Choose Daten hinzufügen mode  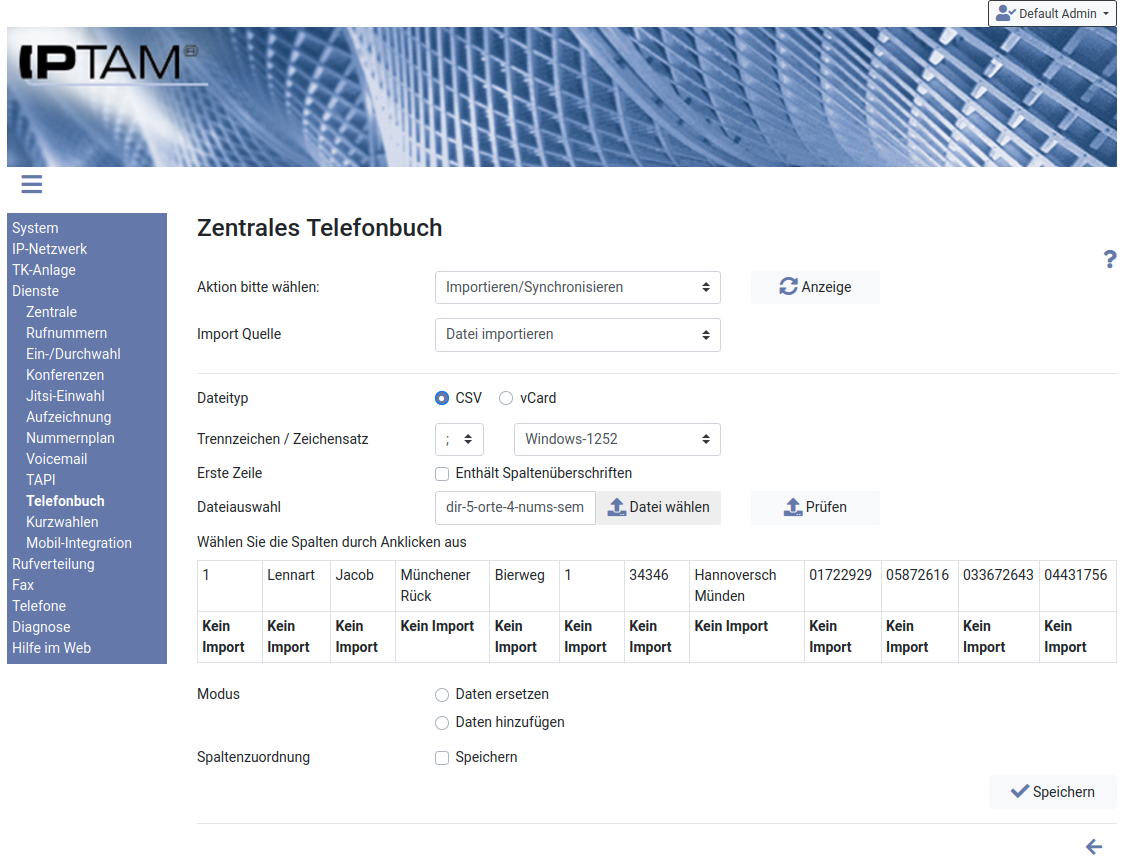(442, 723)
